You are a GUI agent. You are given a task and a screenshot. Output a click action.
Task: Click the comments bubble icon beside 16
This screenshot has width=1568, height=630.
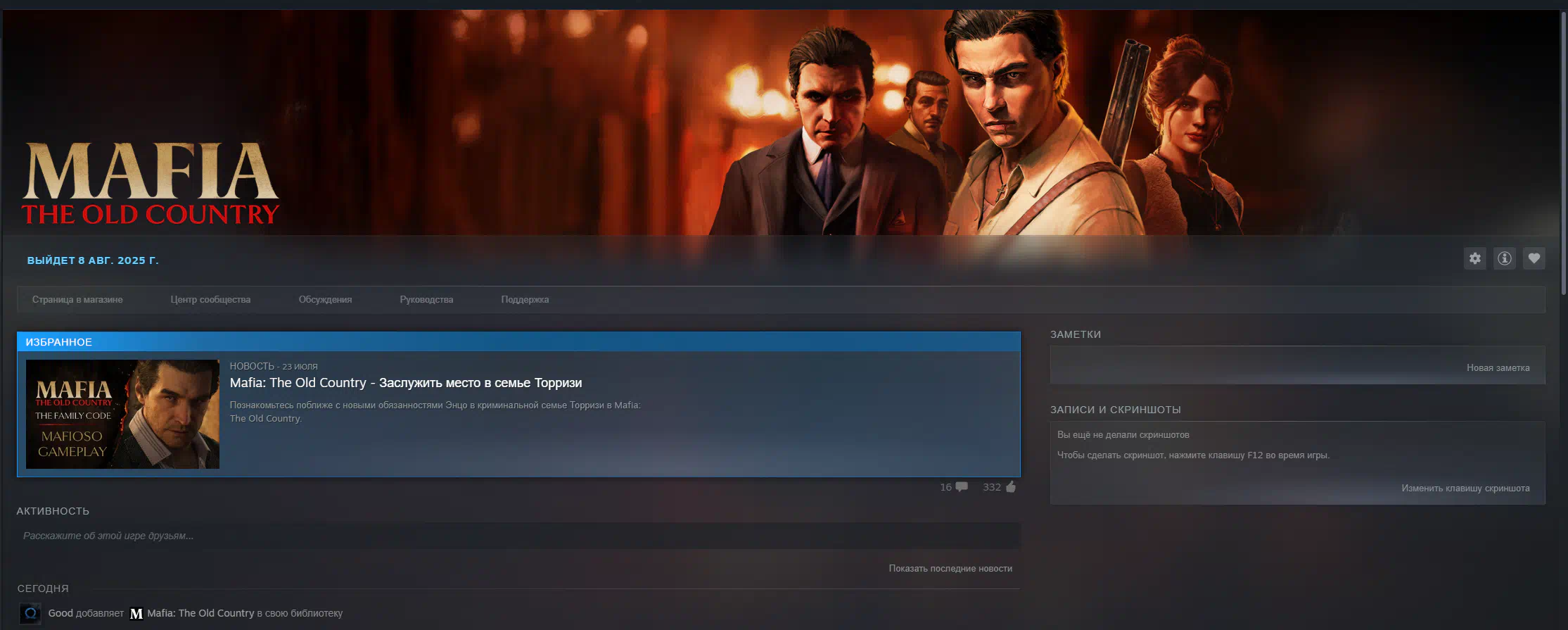(x=962, y=487)
